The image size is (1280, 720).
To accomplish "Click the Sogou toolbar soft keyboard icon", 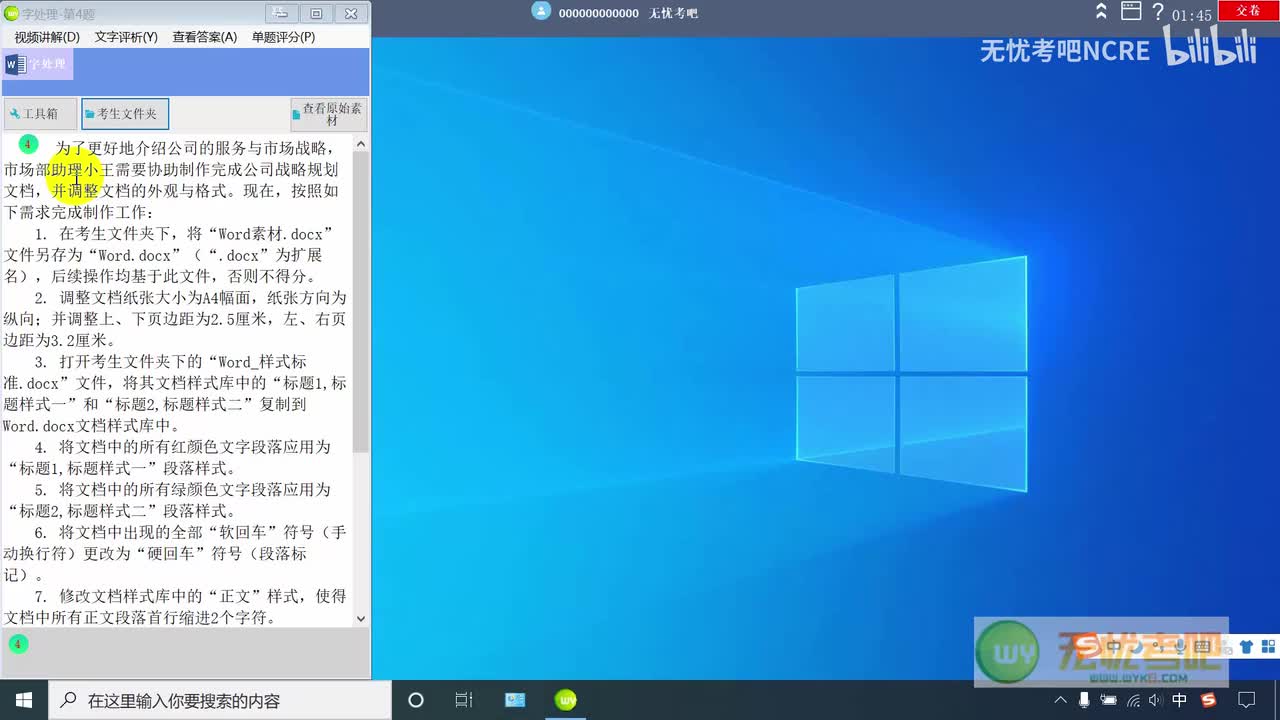I will tap(1202, 646).
